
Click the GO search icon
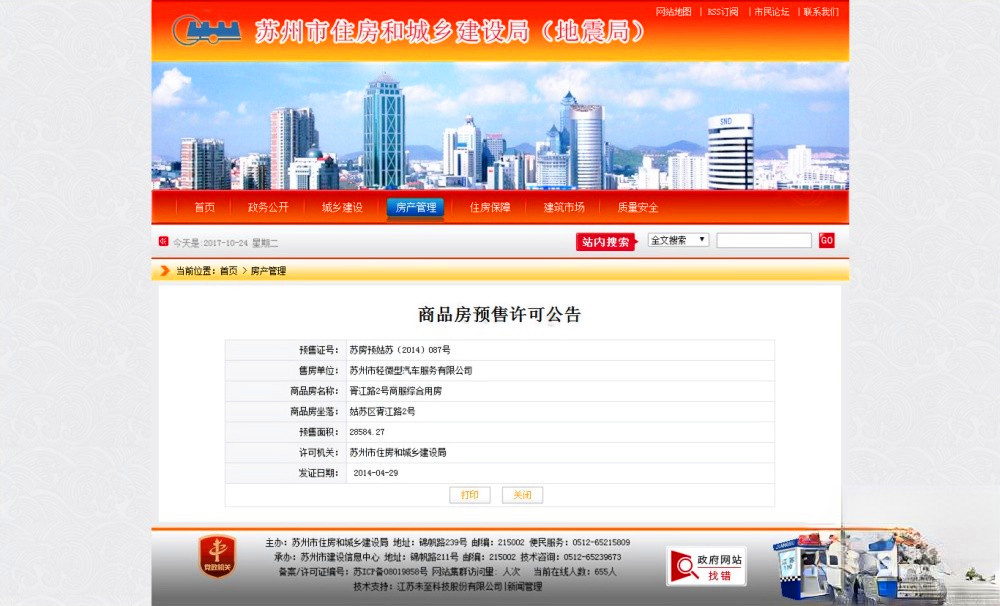pos(826,239)
